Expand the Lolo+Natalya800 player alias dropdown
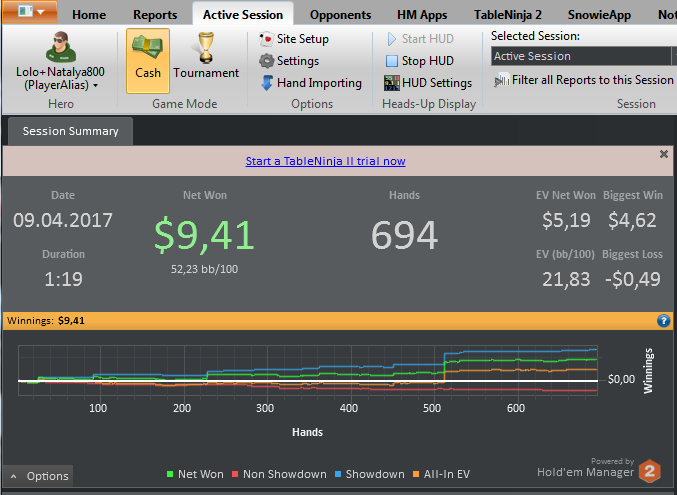 tap(60, 78)
